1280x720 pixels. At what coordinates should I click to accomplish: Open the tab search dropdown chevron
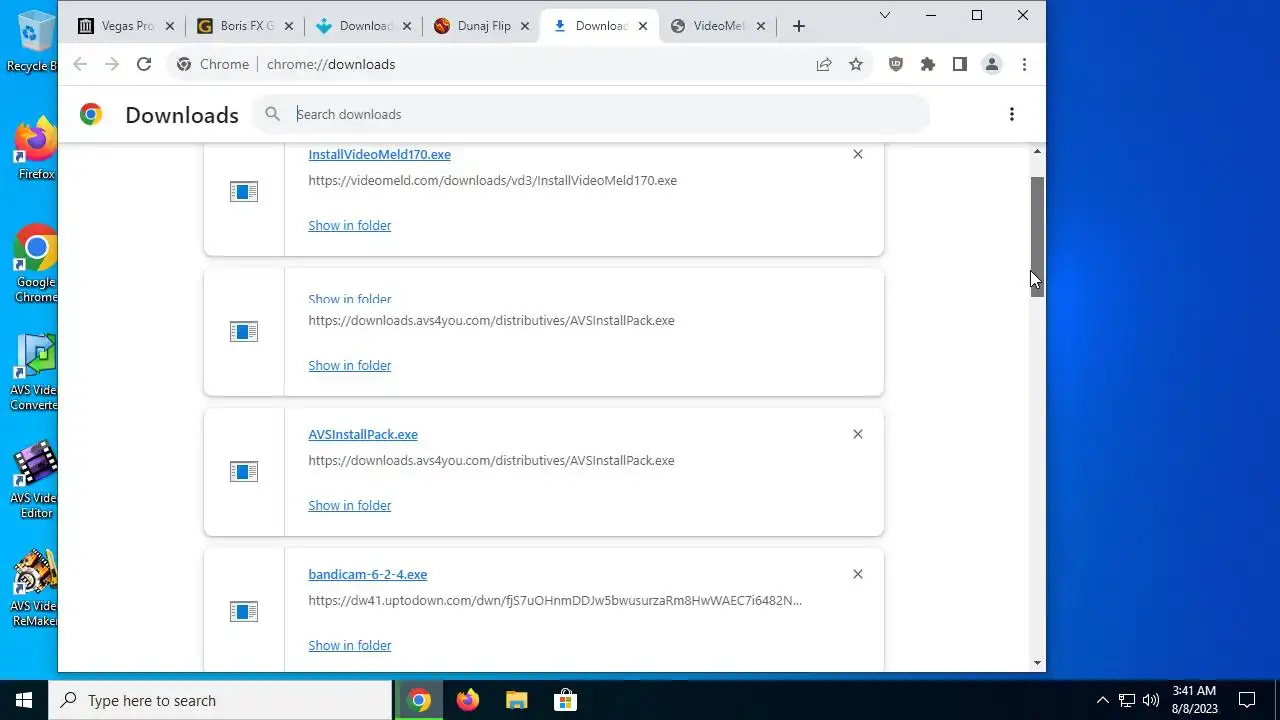tap(885, 15)
